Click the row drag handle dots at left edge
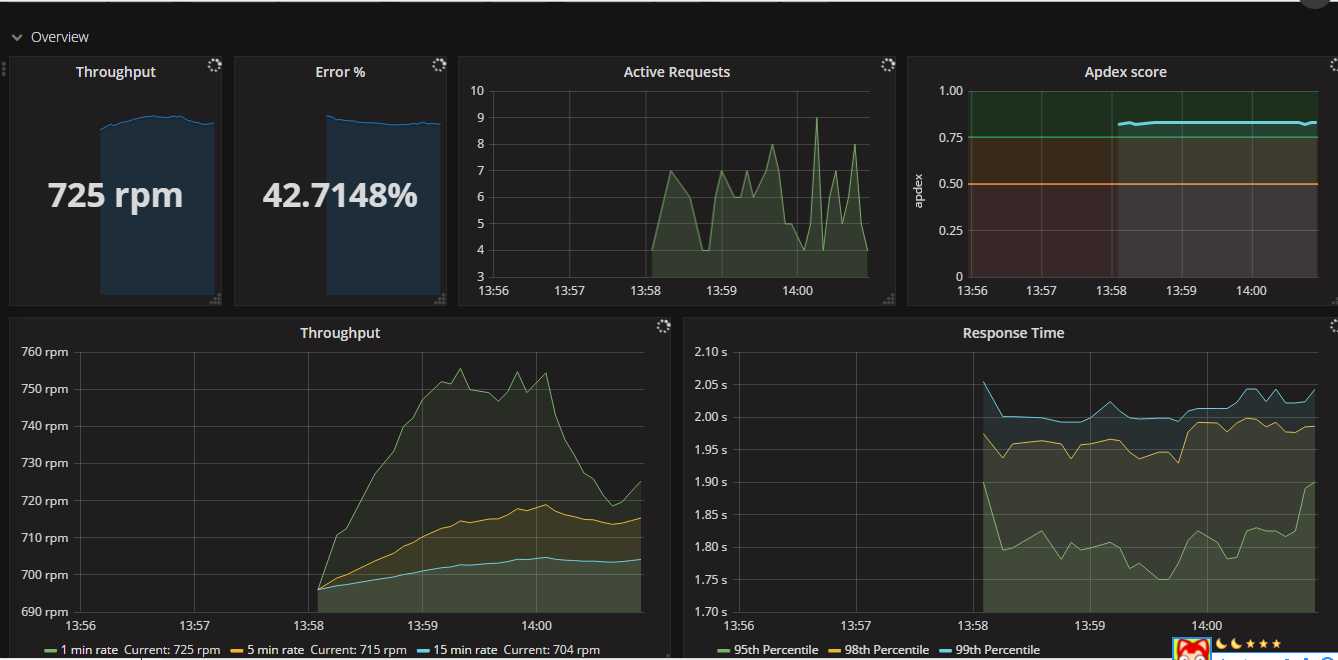The image size is (1338, 660). pyautogui.click(x=4, y=69)
